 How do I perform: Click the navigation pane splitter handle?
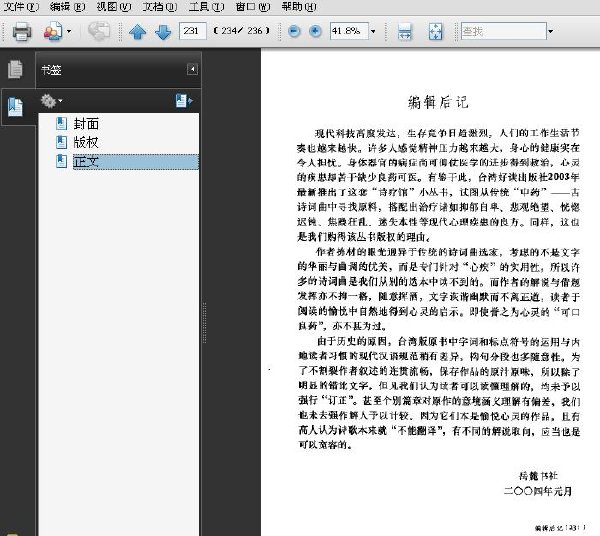pyautogui.click(x=204, y=323)
